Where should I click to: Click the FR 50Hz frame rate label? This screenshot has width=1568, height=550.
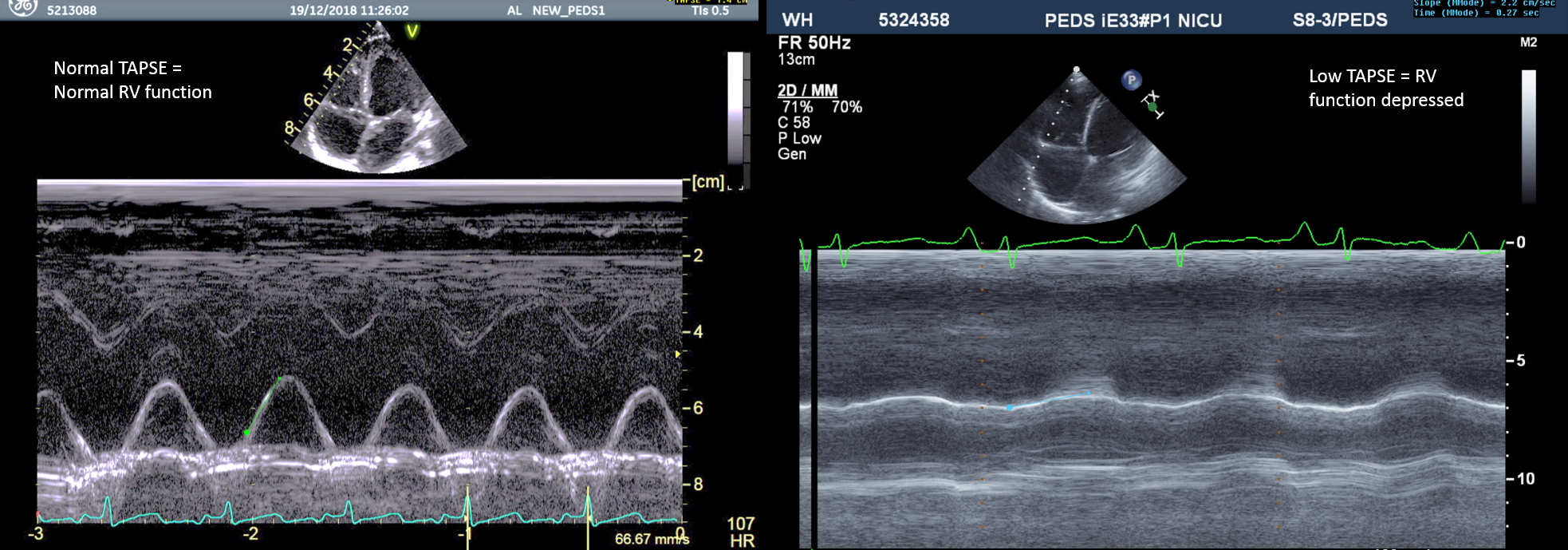(814, 43)
